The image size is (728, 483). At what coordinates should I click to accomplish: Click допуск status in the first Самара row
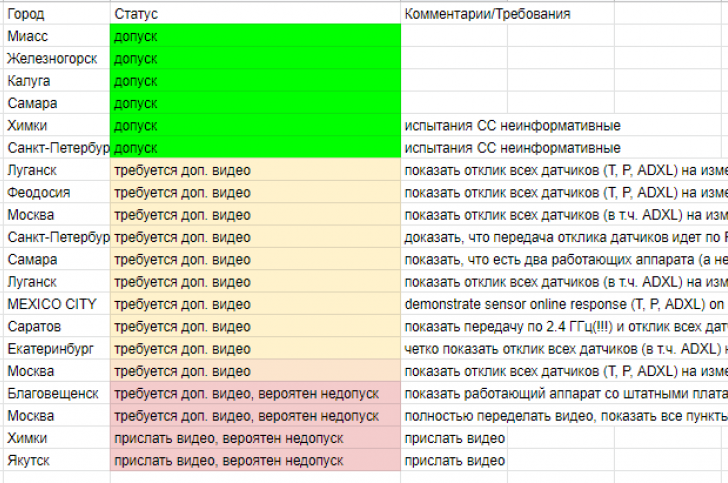(x=255, y=103)
